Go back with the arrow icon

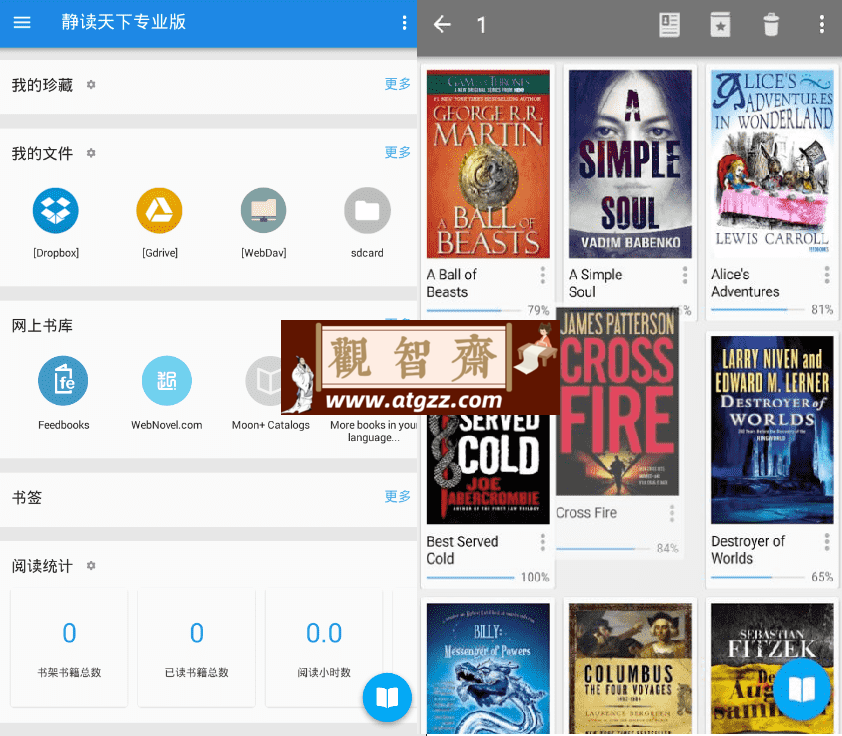point(442,24)
